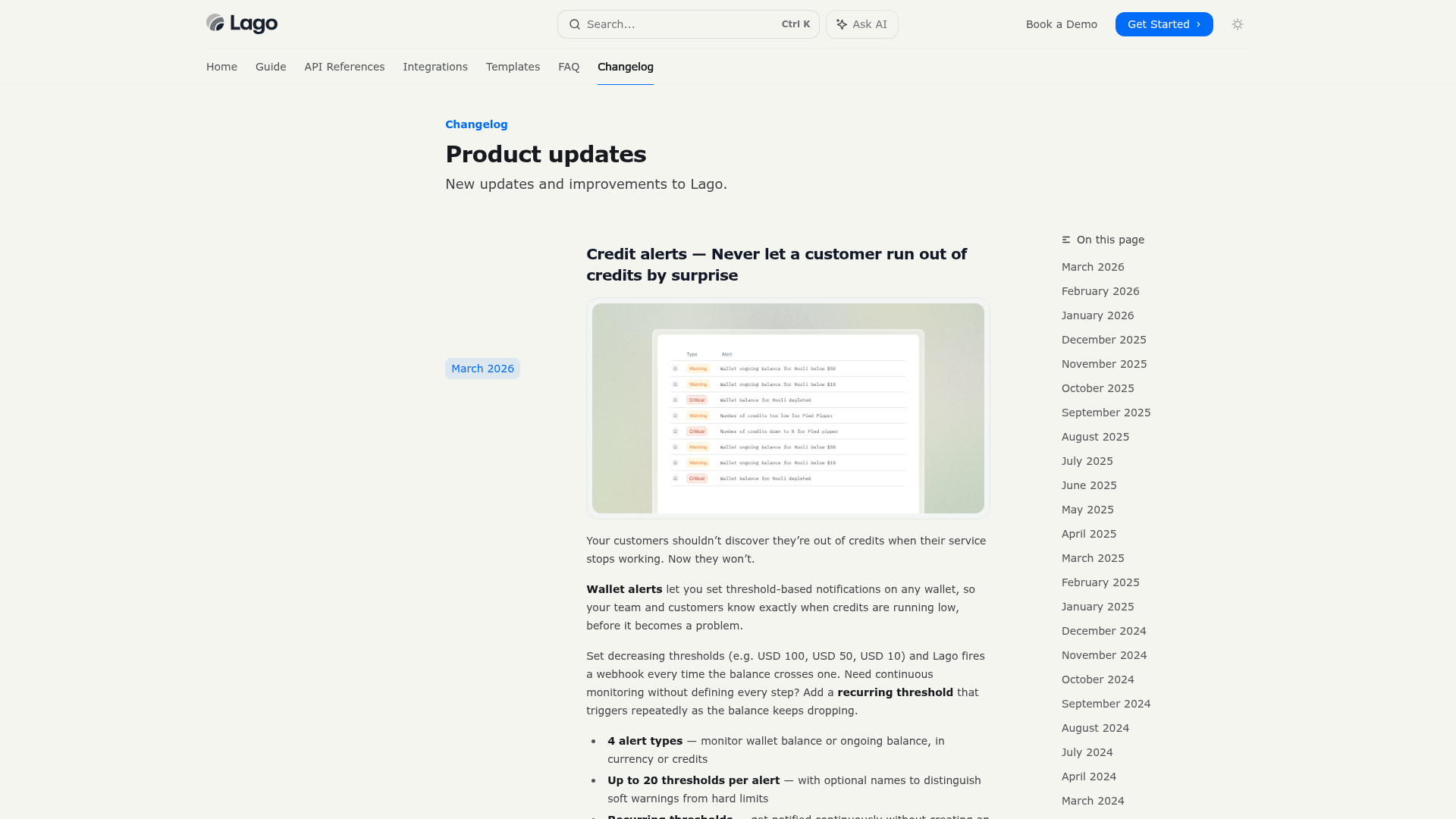The width and height of the screenshot is (1456, 819).
Task: Select the Templates tab
Action: [x=513, y=67]
